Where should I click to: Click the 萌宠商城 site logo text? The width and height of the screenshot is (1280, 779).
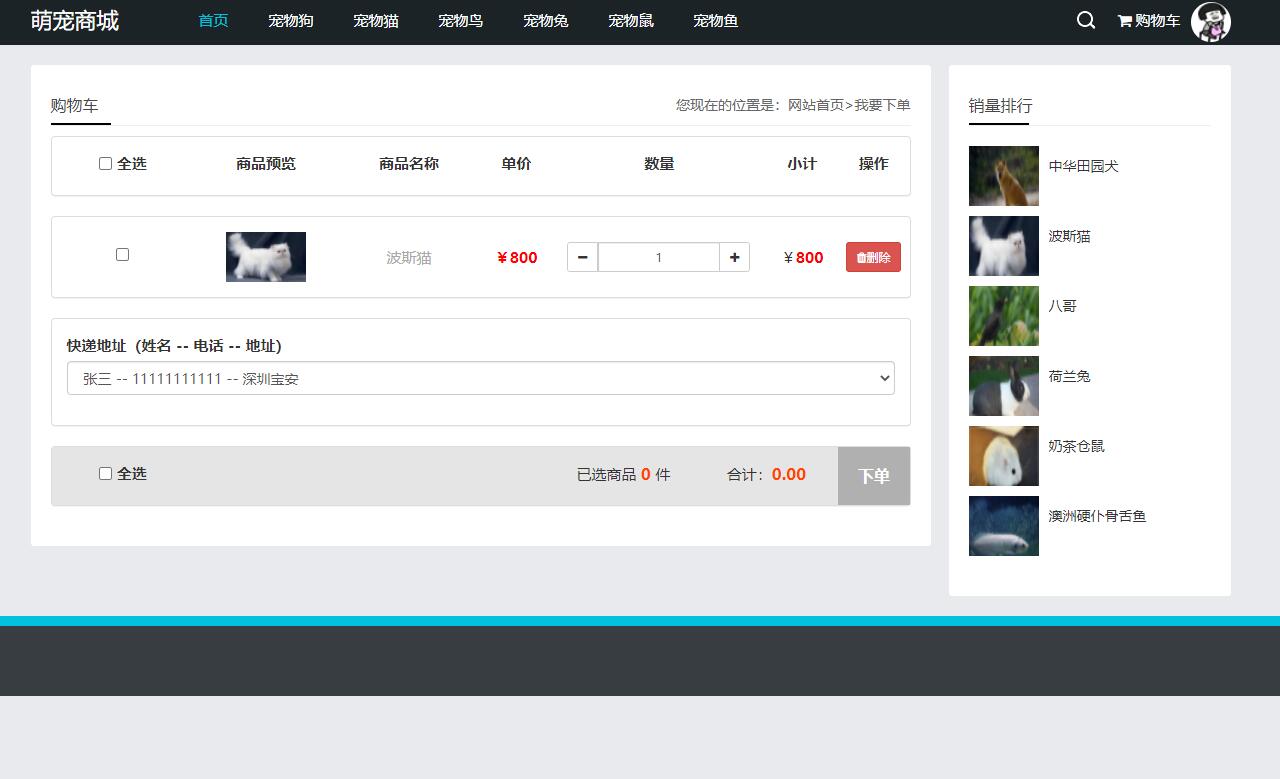(73, 20)
